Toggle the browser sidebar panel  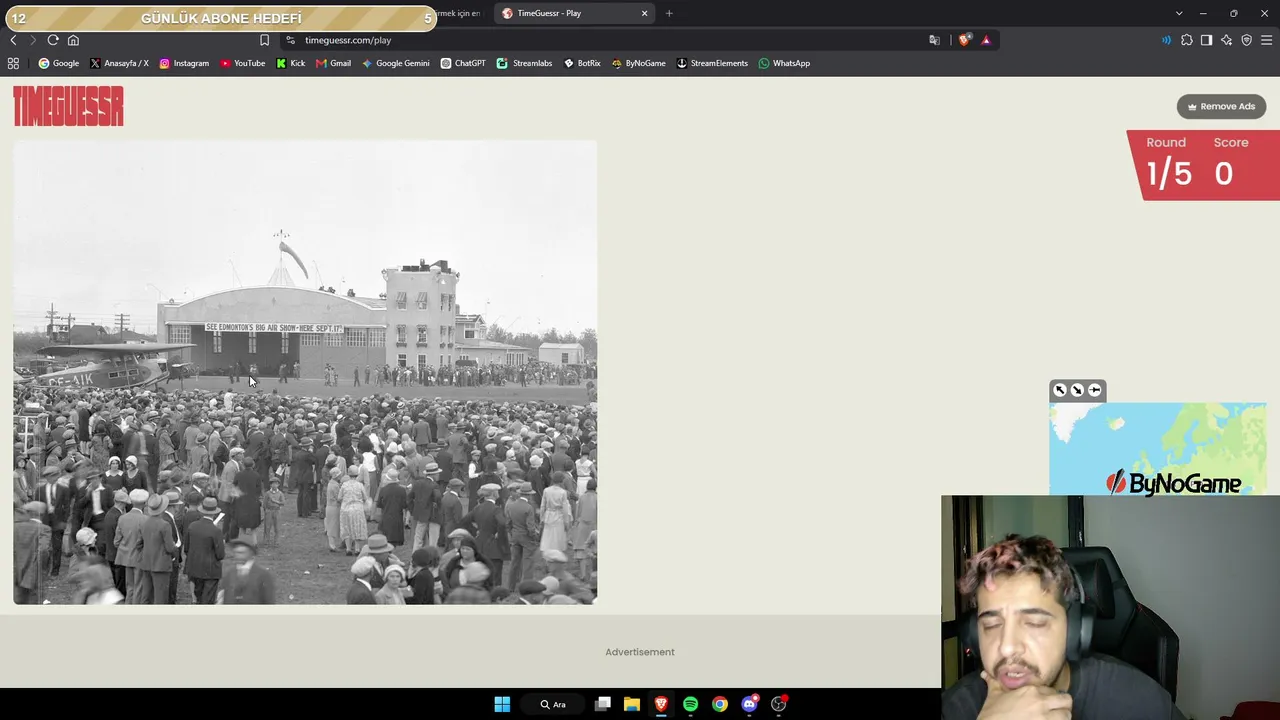point(1206,40)
